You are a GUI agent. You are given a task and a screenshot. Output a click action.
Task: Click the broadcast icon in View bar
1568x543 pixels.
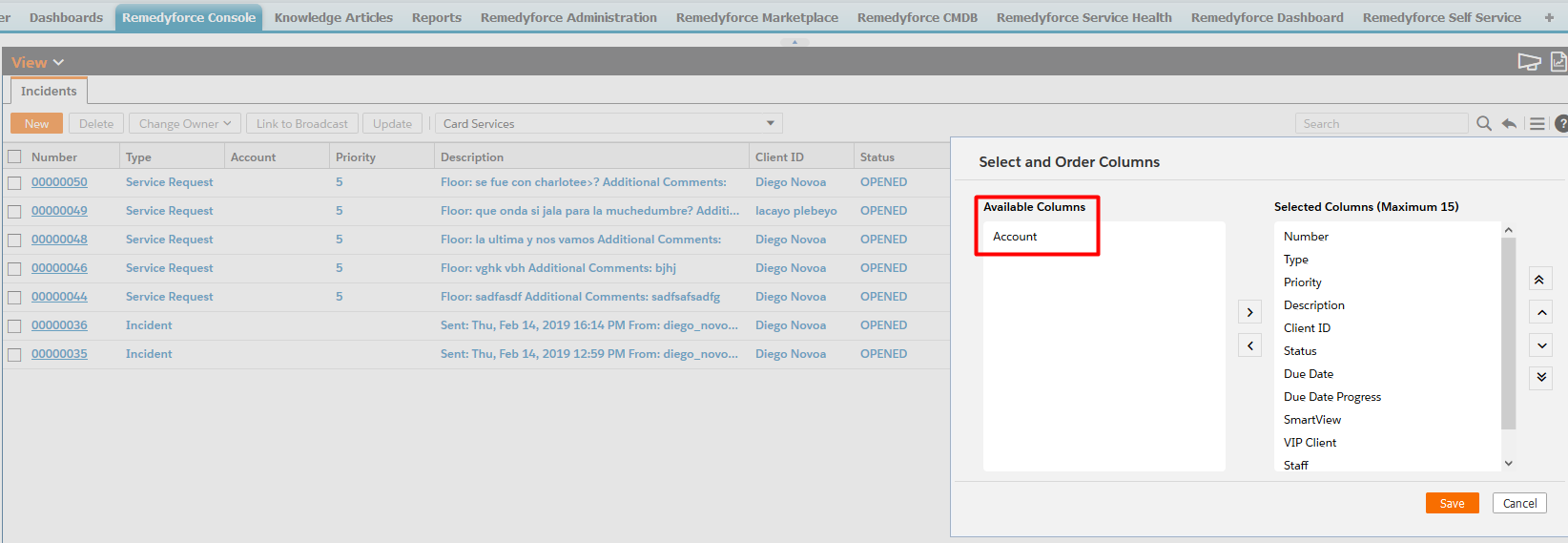tap(1530, 62)
